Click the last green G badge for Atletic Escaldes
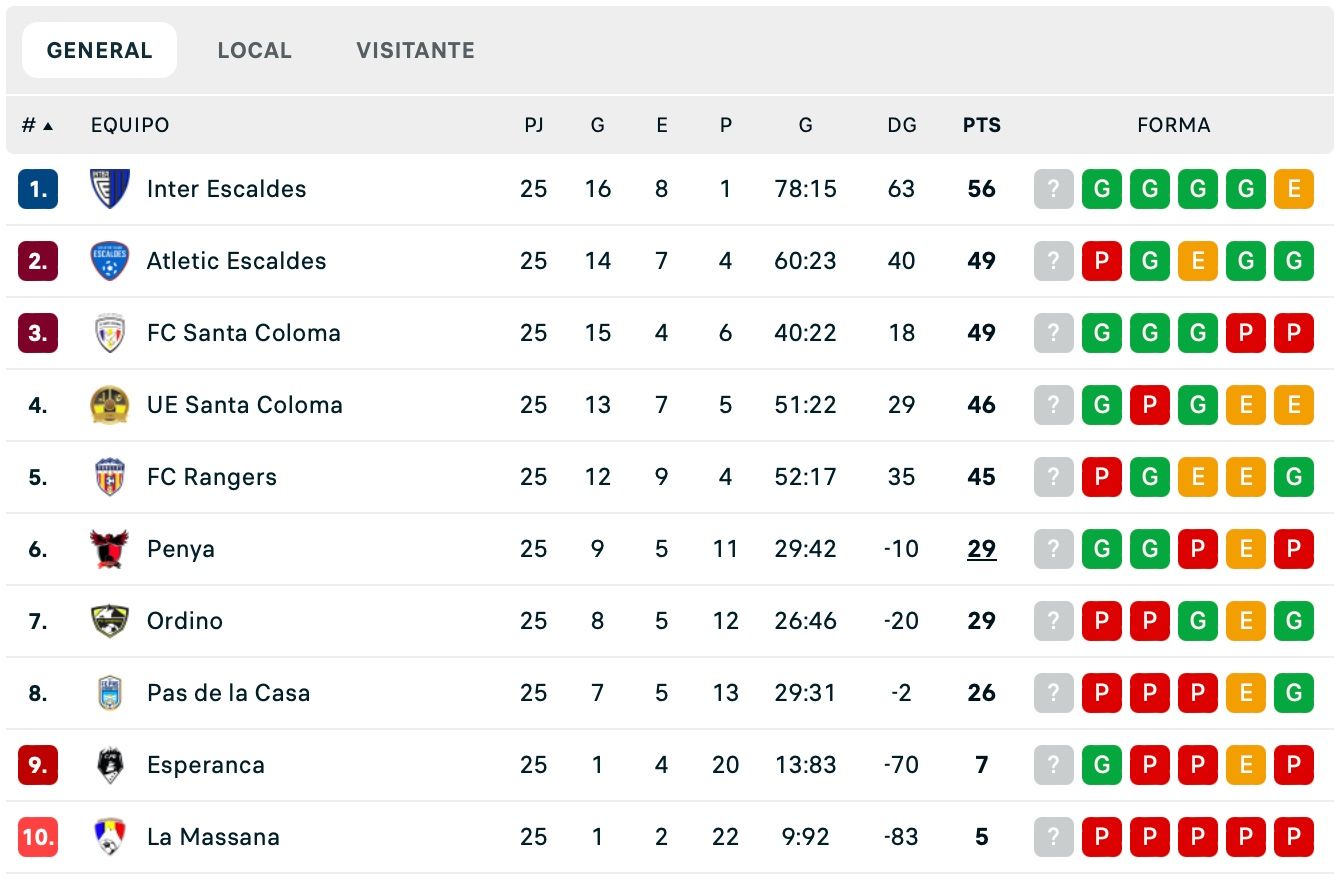1340x882 pixels. 1293,260
